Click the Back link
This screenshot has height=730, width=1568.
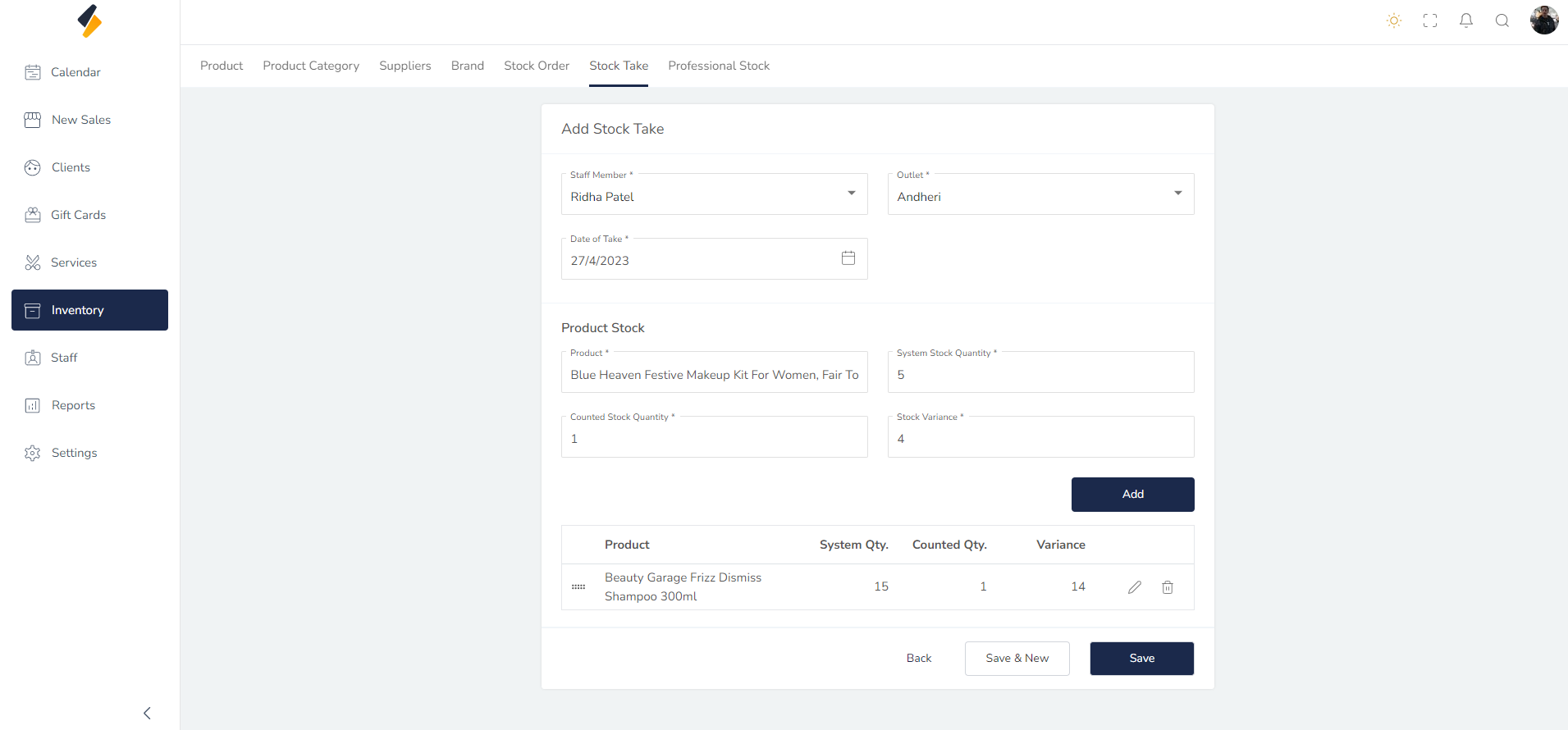tap(918, 659)
